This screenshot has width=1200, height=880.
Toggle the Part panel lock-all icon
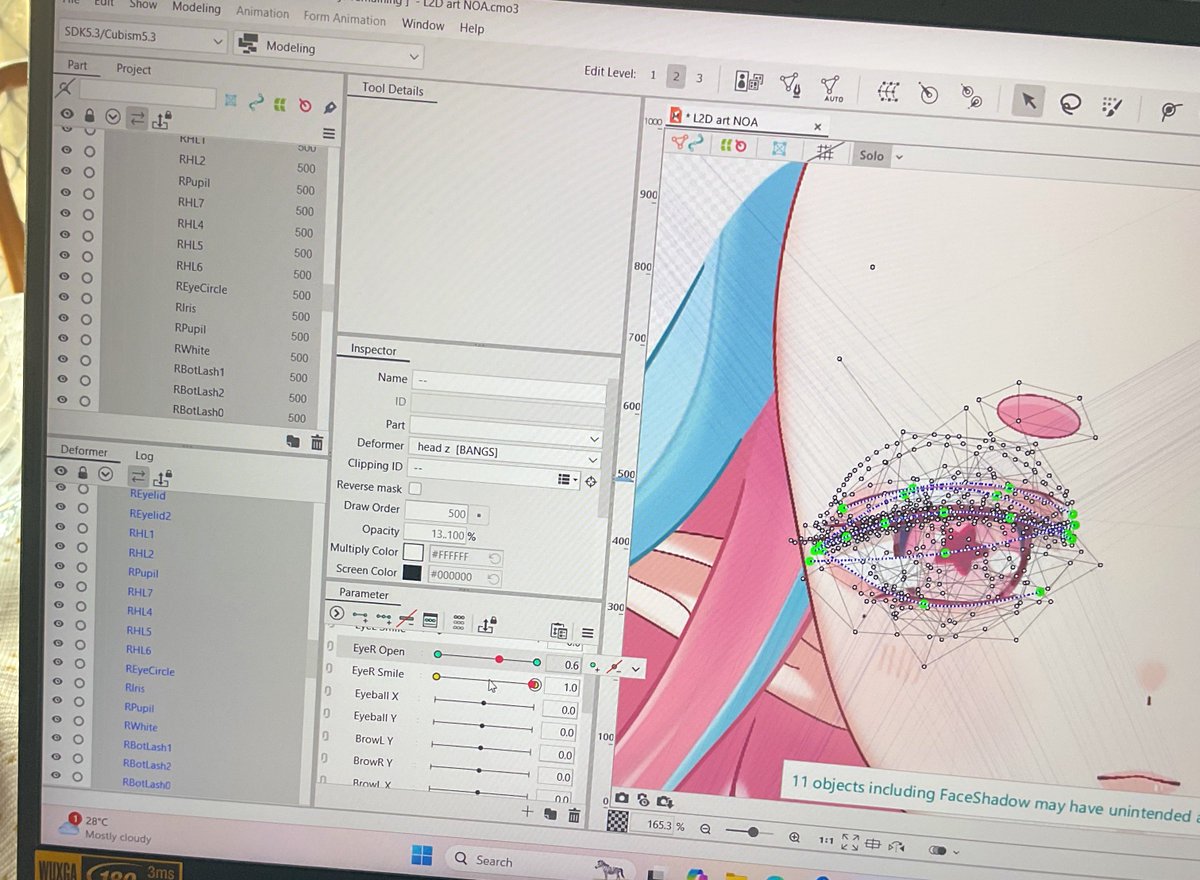89,117
